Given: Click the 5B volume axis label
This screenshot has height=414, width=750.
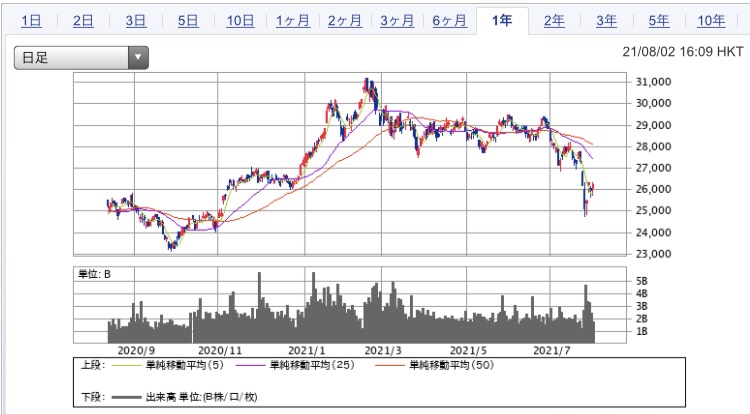Looking at the screenshot, I should click(x=641, y=281).
